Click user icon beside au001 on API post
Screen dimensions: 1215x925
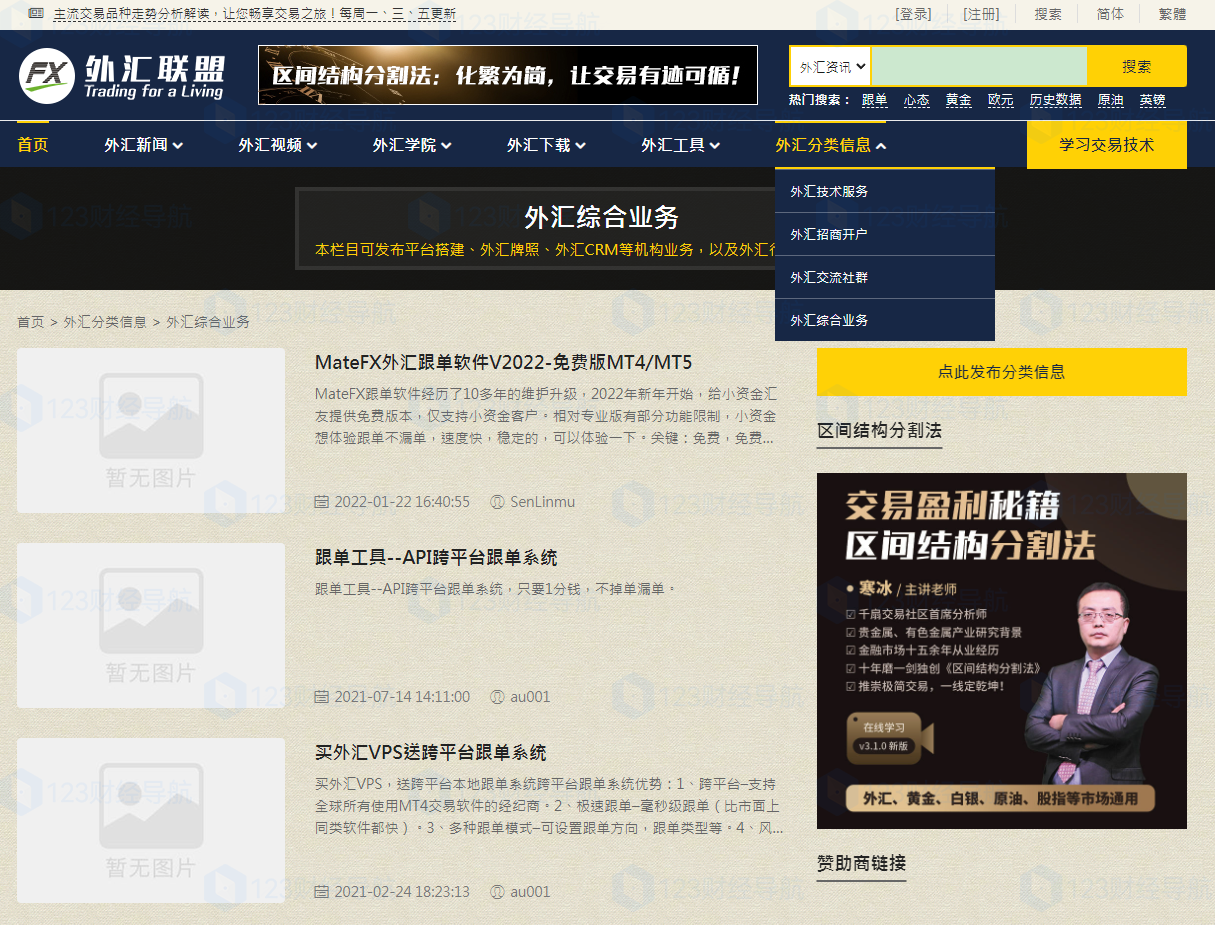coord(497,697)
